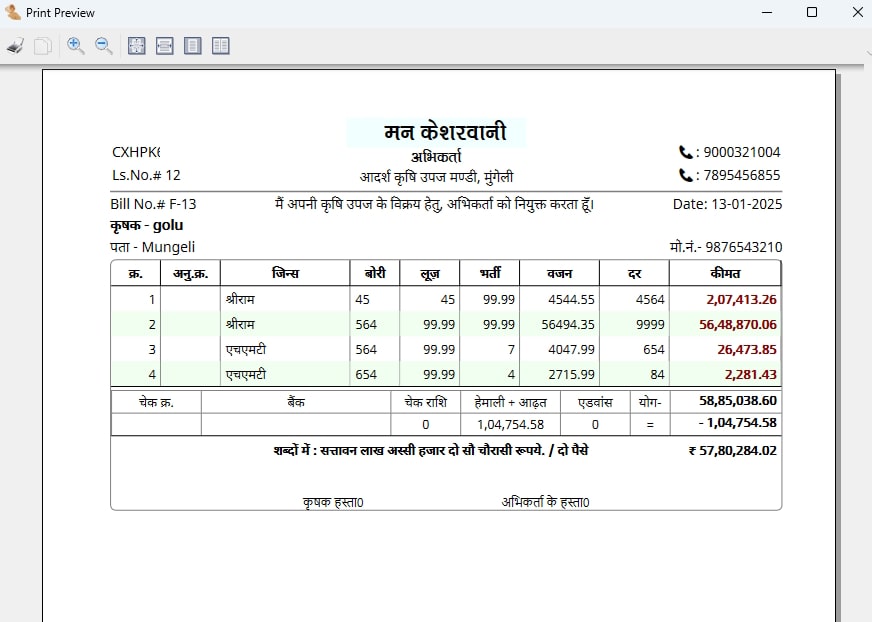Click the 'वजन' column header
This screenshot has width=872, height=622.
point(559,273)
